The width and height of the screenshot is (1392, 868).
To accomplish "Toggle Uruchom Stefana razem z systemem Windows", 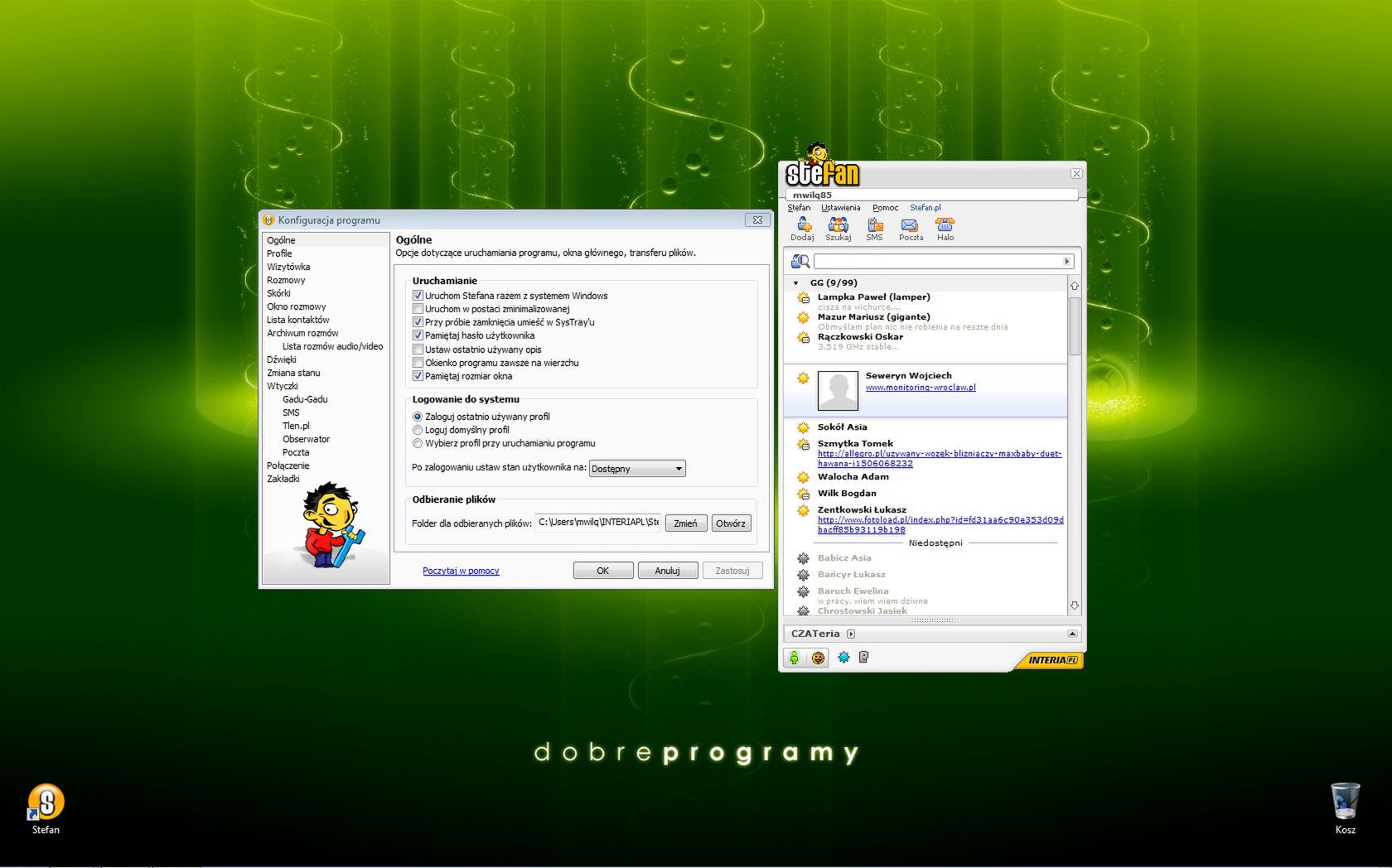I will [418, 296].
